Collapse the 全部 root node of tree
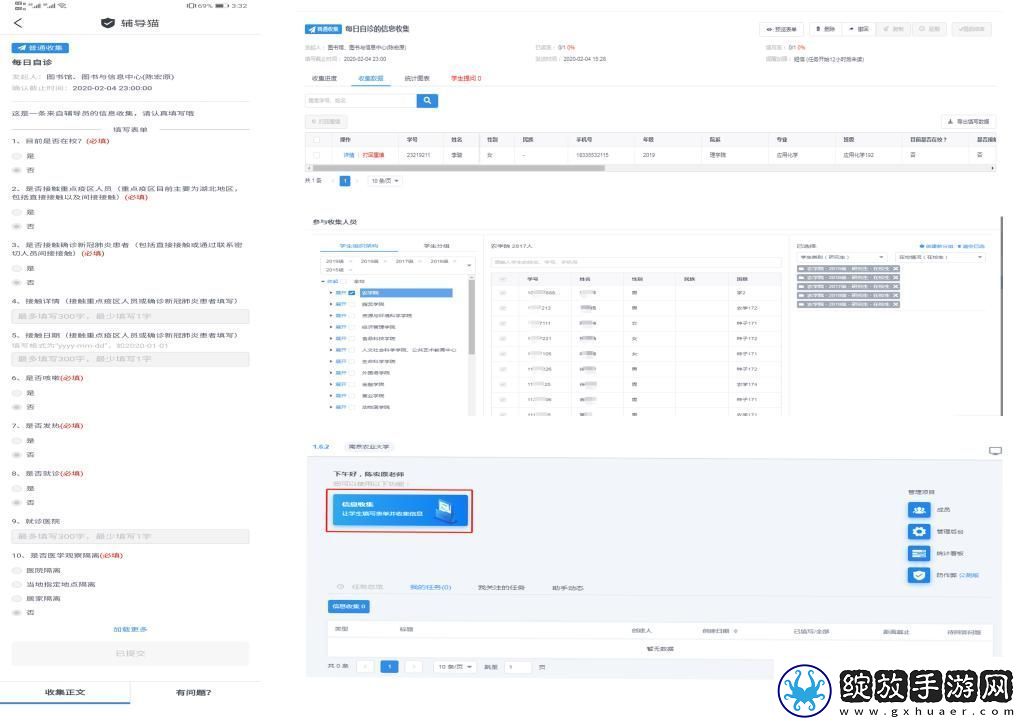Image resolution: width=1024 pixels, height=723 pixels. 323,281
